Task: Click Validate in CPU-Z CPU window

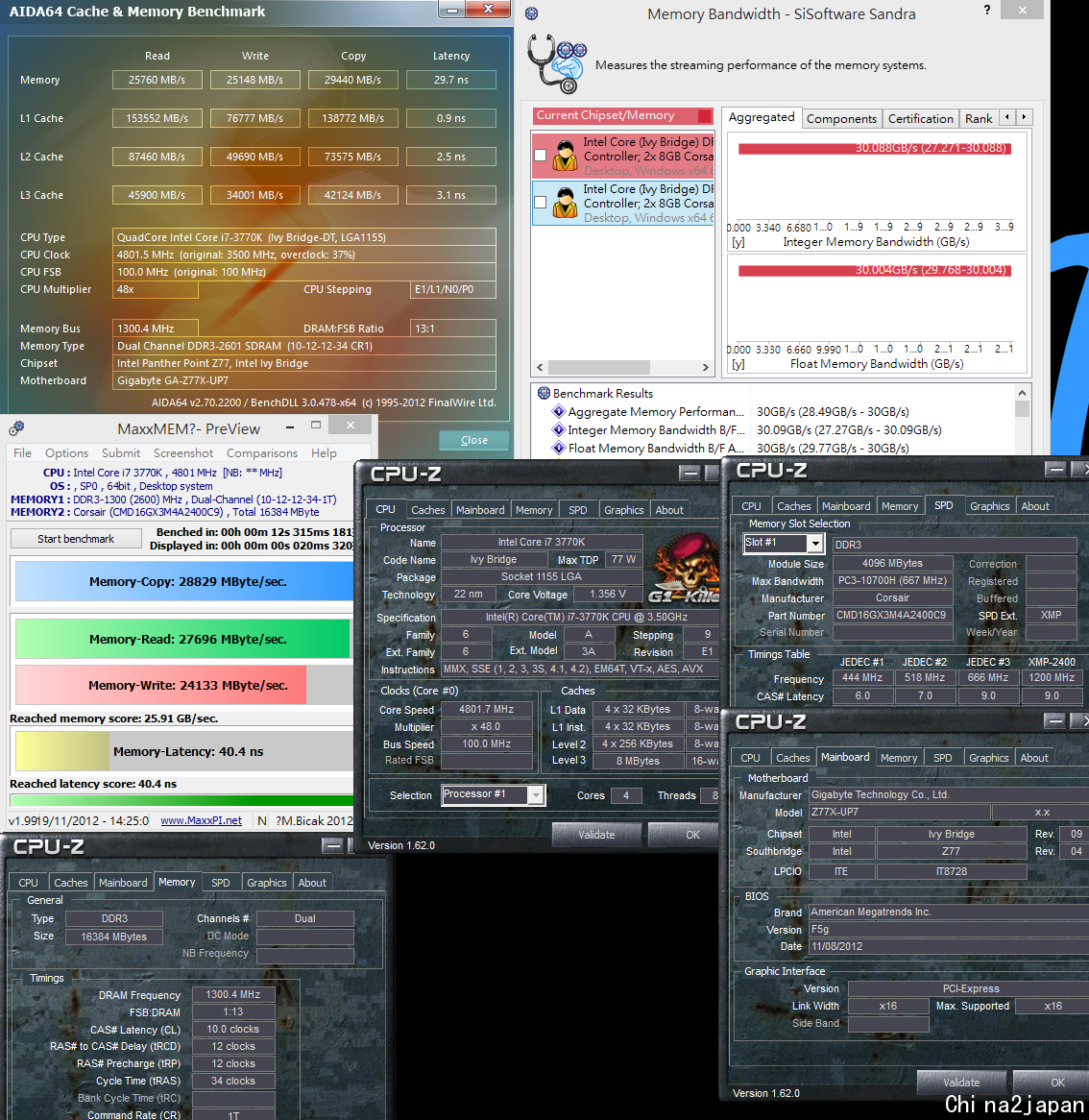Action: pos(596,835)
